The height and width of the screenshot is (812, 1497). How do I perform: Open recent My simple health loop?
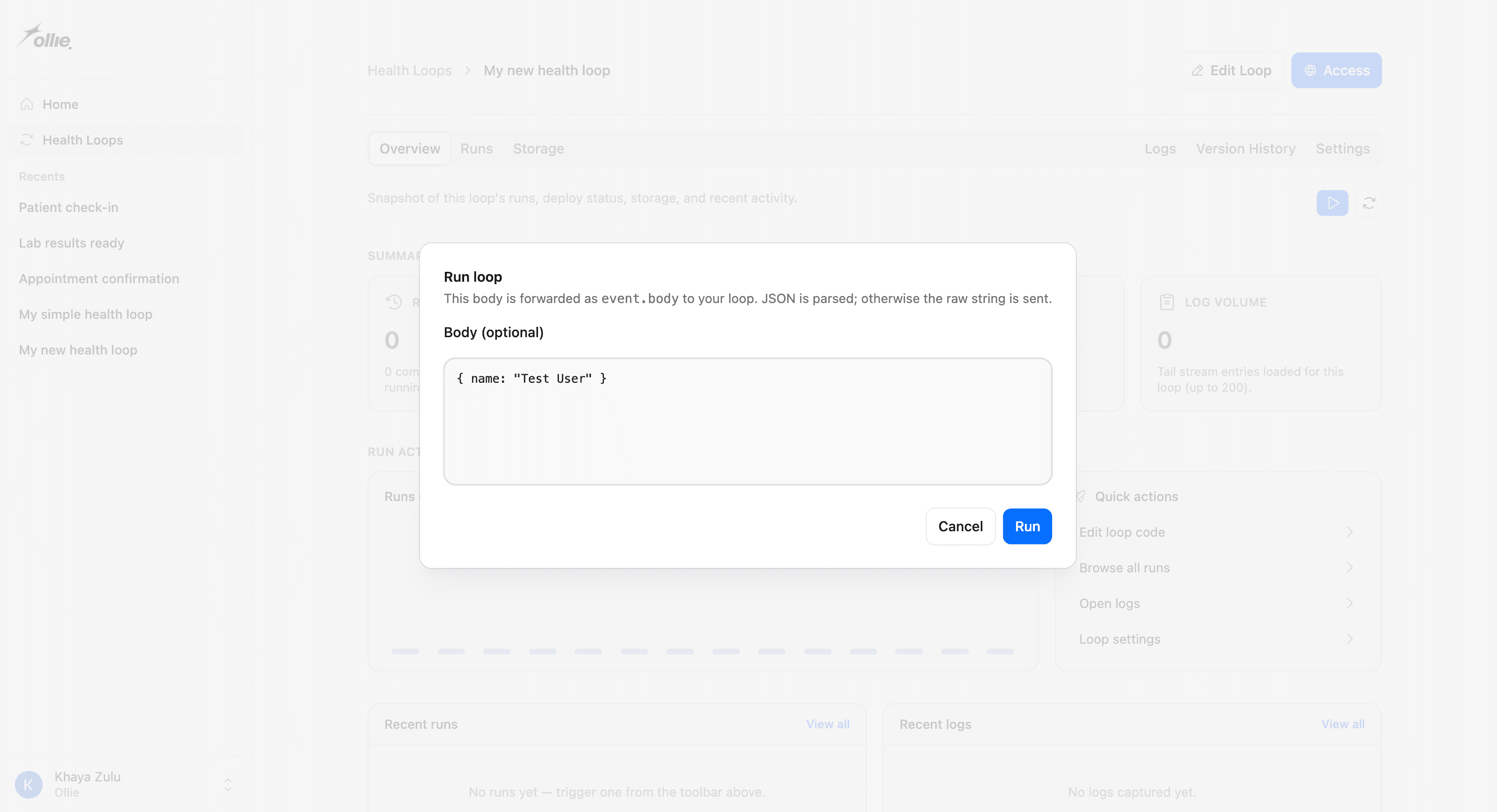click(85, 314)
